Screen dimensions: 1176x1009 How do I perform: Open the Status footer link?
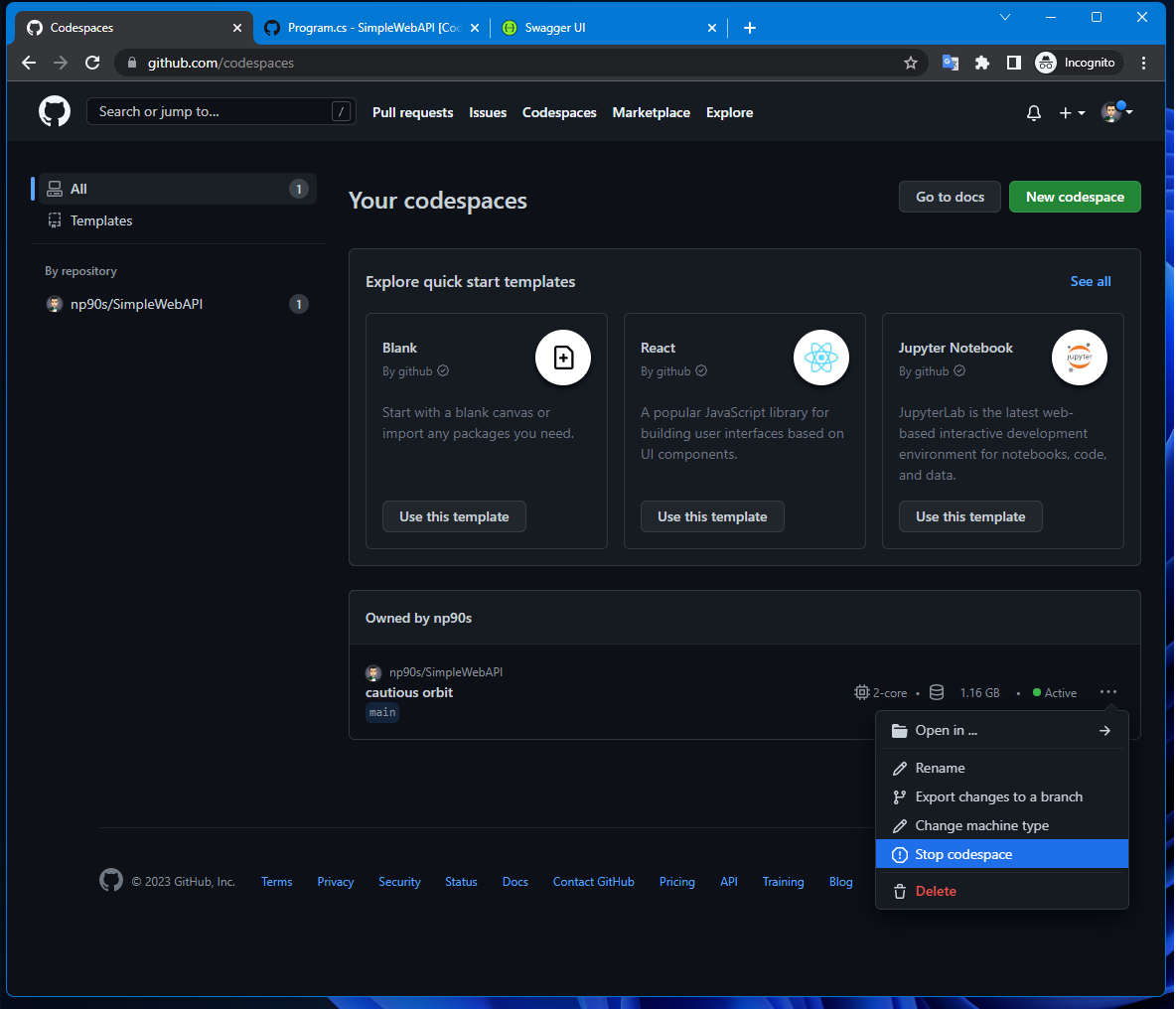[x=461, y=882]
